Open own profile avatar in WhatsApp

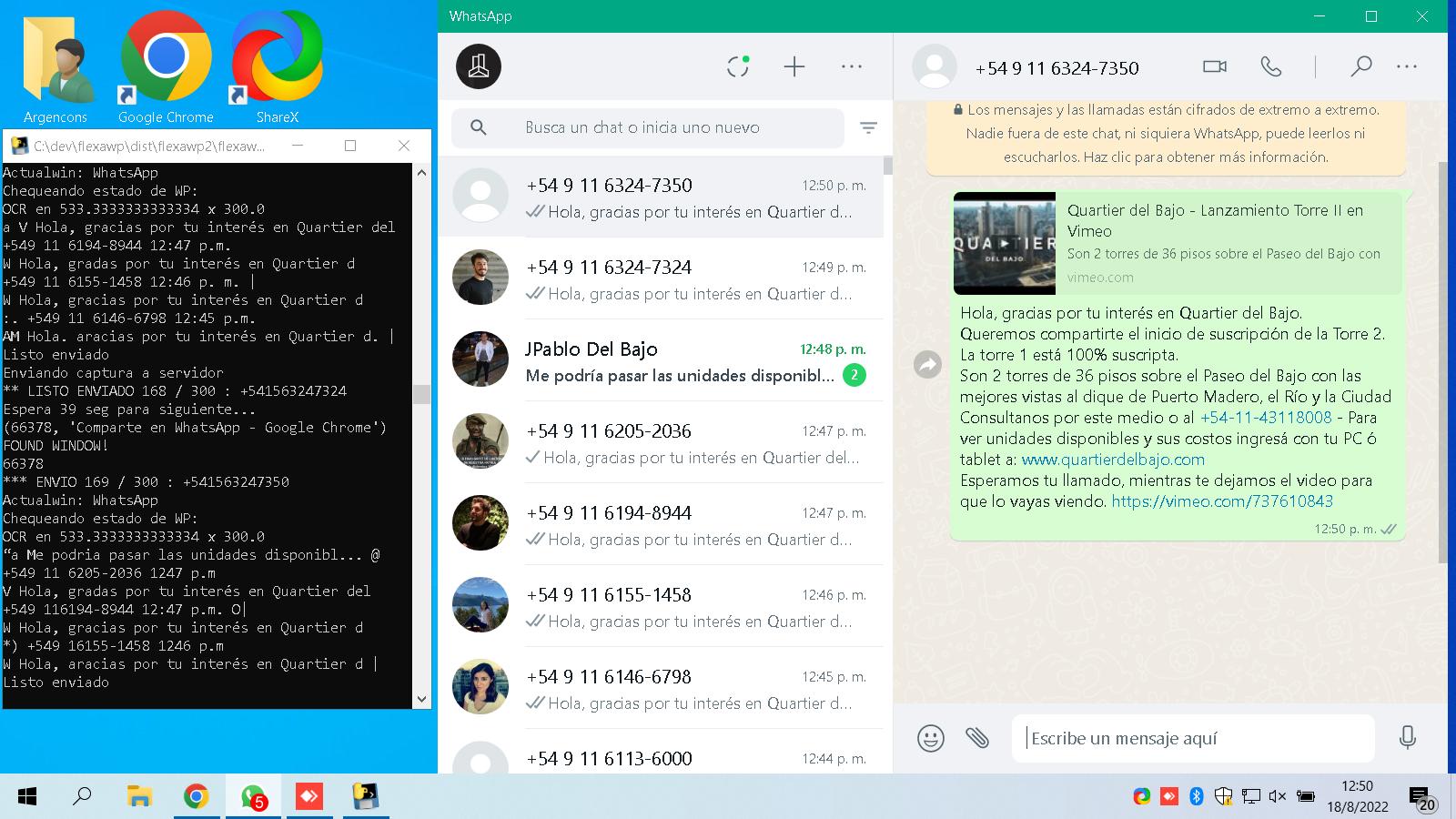(x=479, y=66)
